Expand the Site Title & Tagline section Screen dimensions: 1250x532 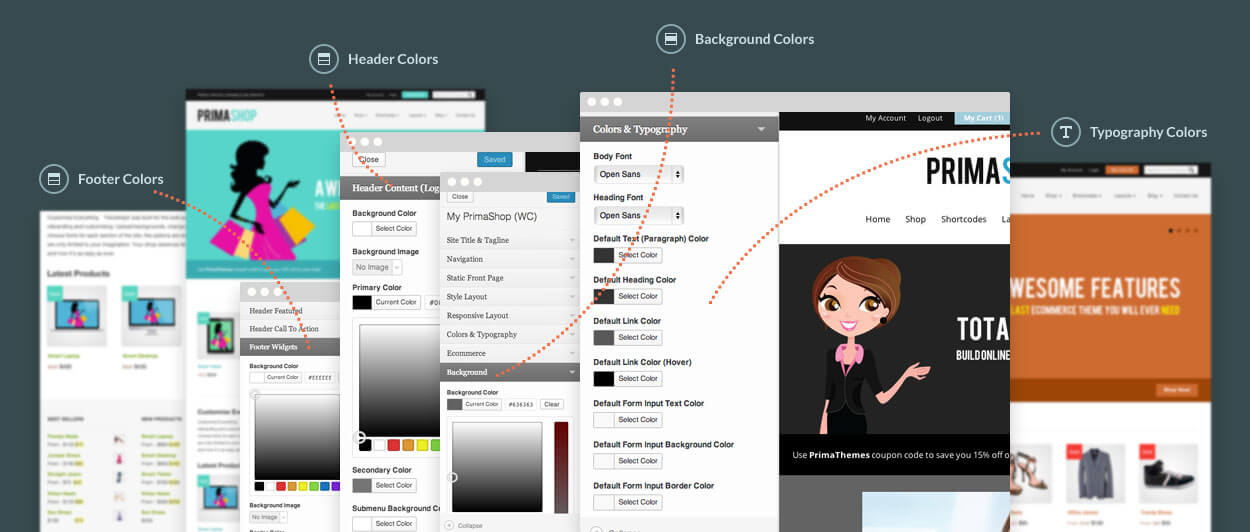click(x=510, y=240)
